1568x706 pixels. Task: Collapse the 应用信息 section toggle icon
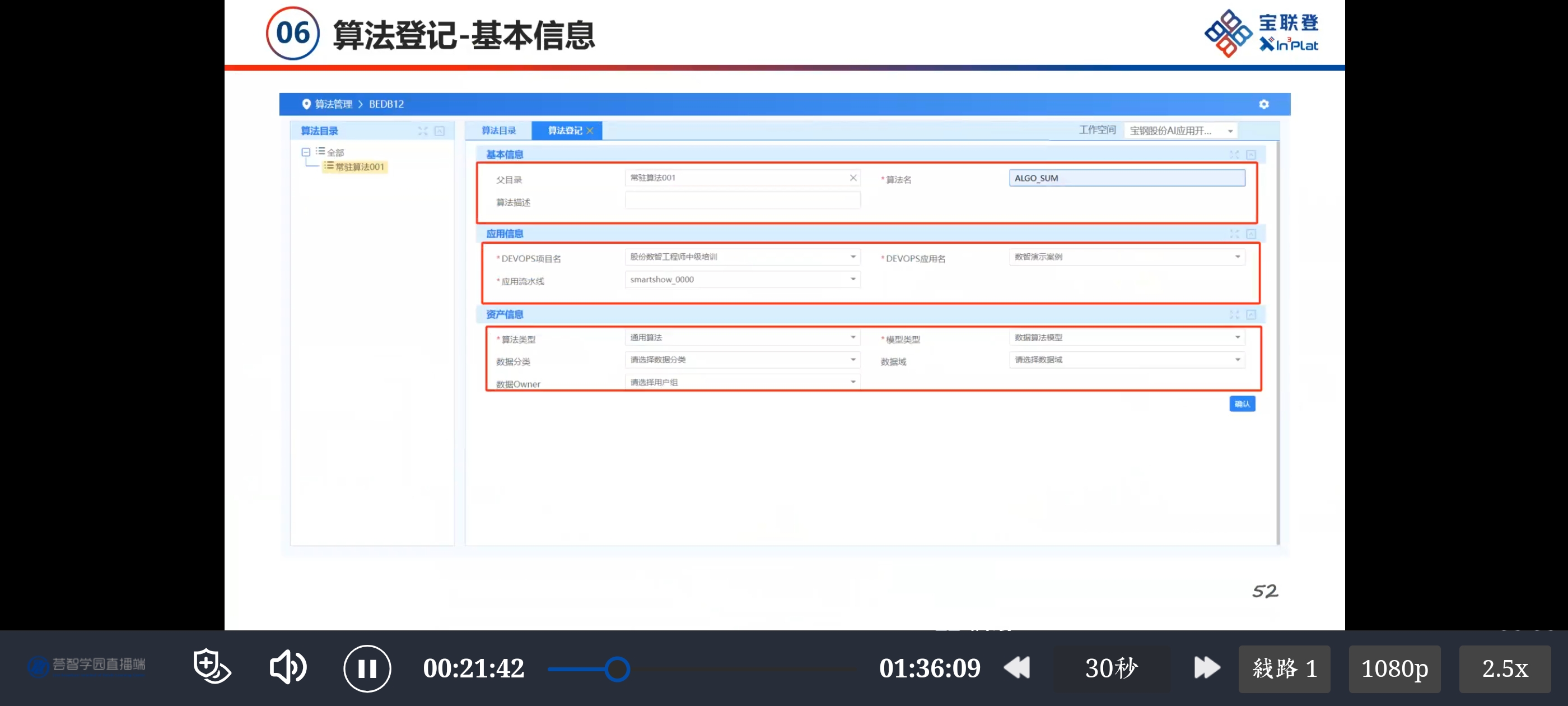(1251, 234)
